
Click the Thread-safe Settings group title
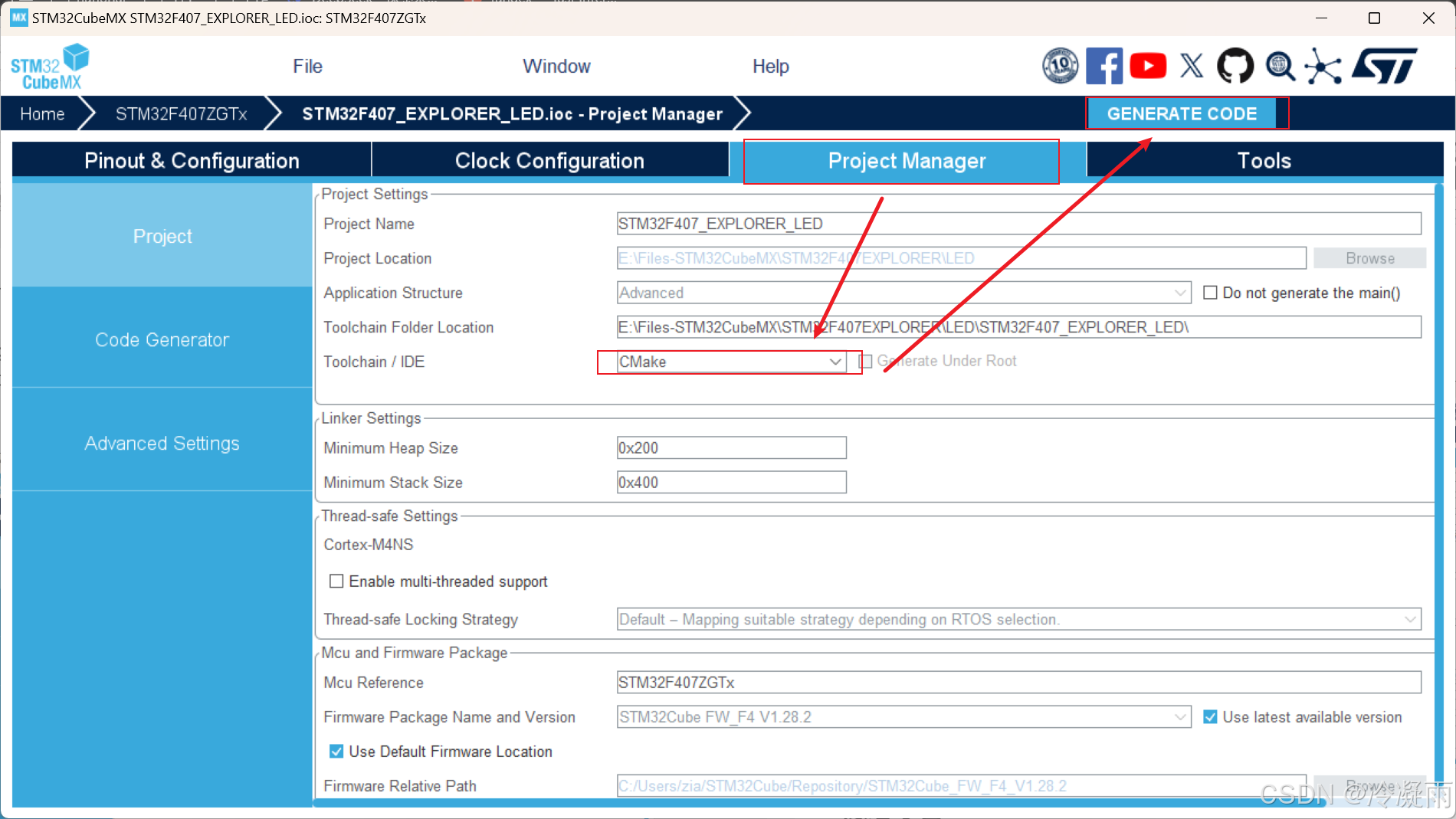(x=389, y=516)
